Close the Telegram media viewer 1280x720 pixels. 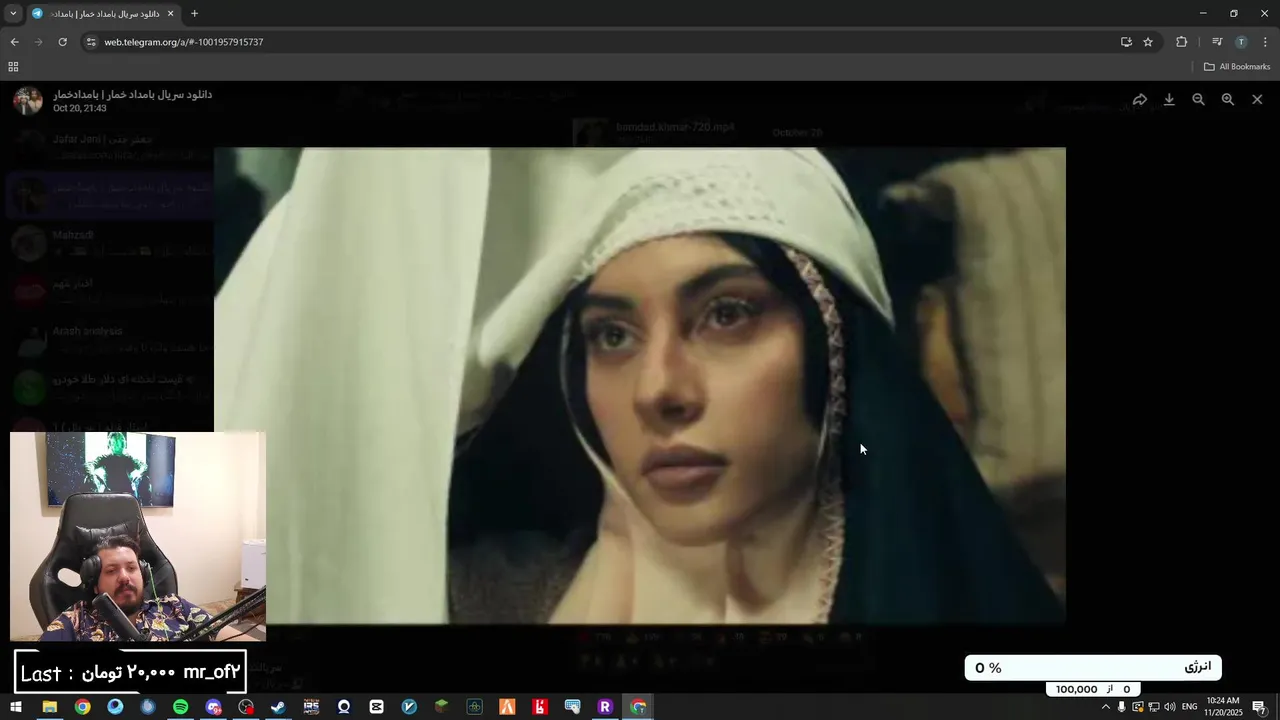[1257, 100]
